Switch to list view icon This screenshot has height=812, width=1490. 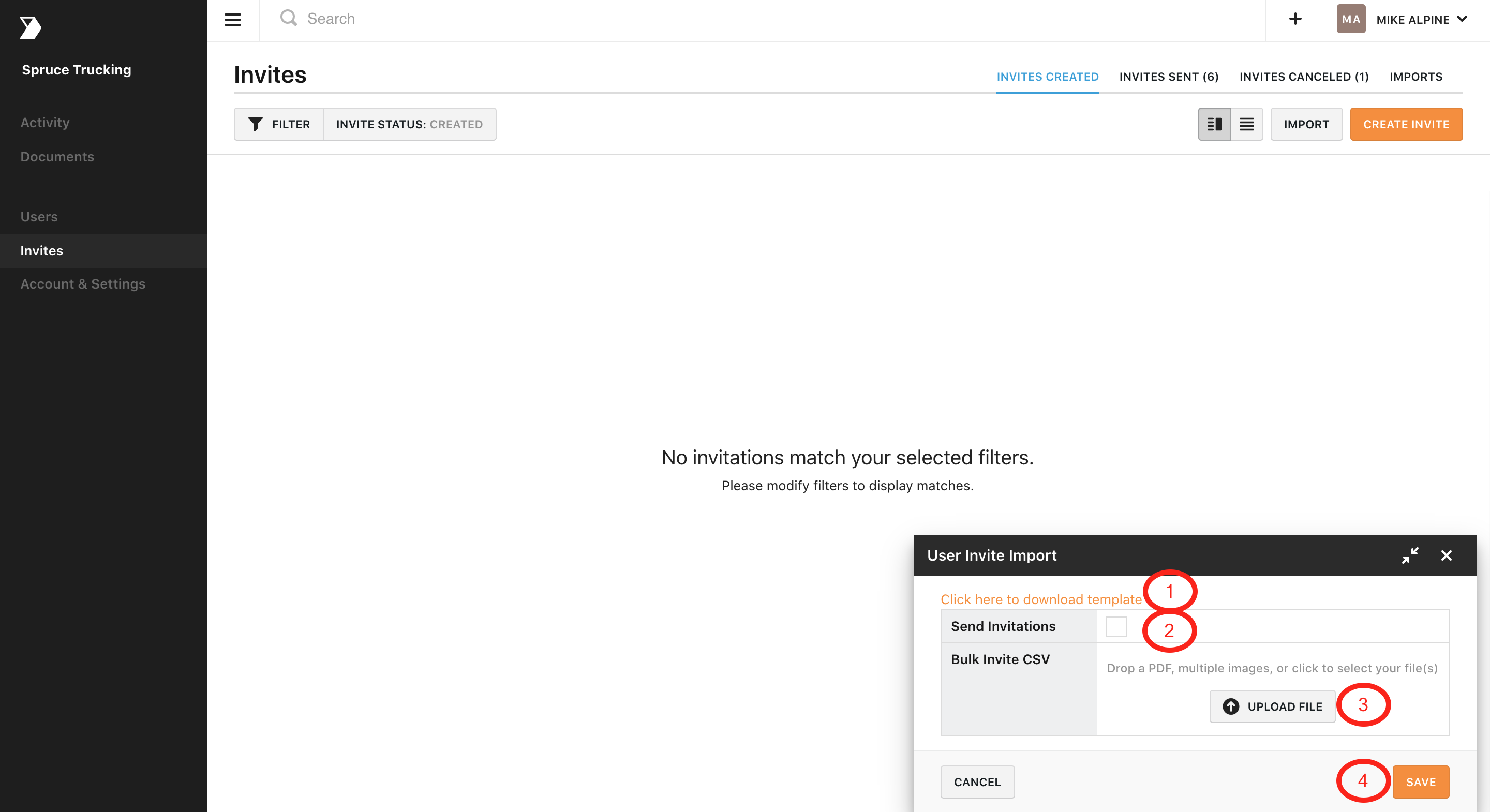tap(1246, 124)
